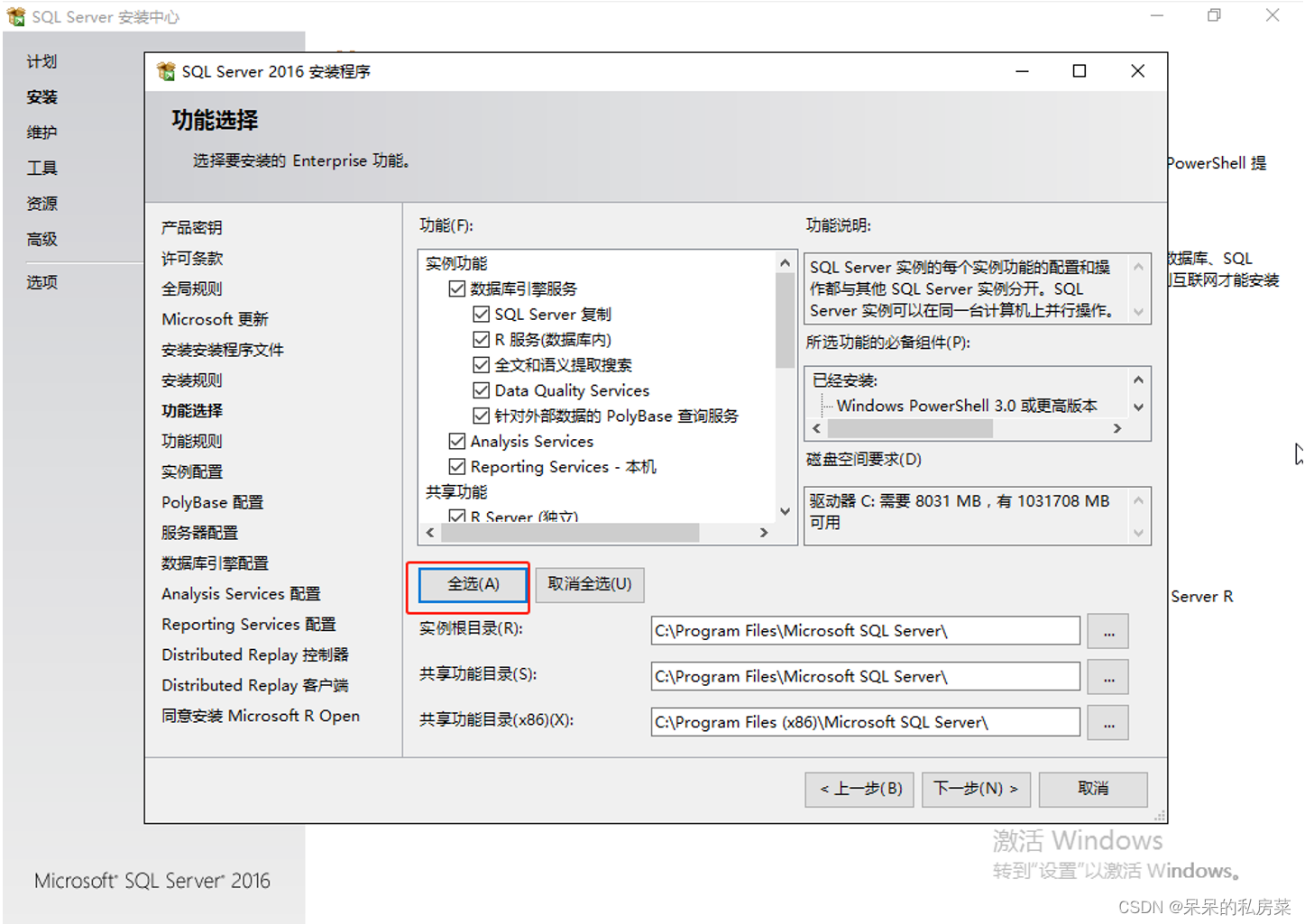Click the 安装安装程序文件 step
Screen dimensions: 1305x924
click(223, 351)
